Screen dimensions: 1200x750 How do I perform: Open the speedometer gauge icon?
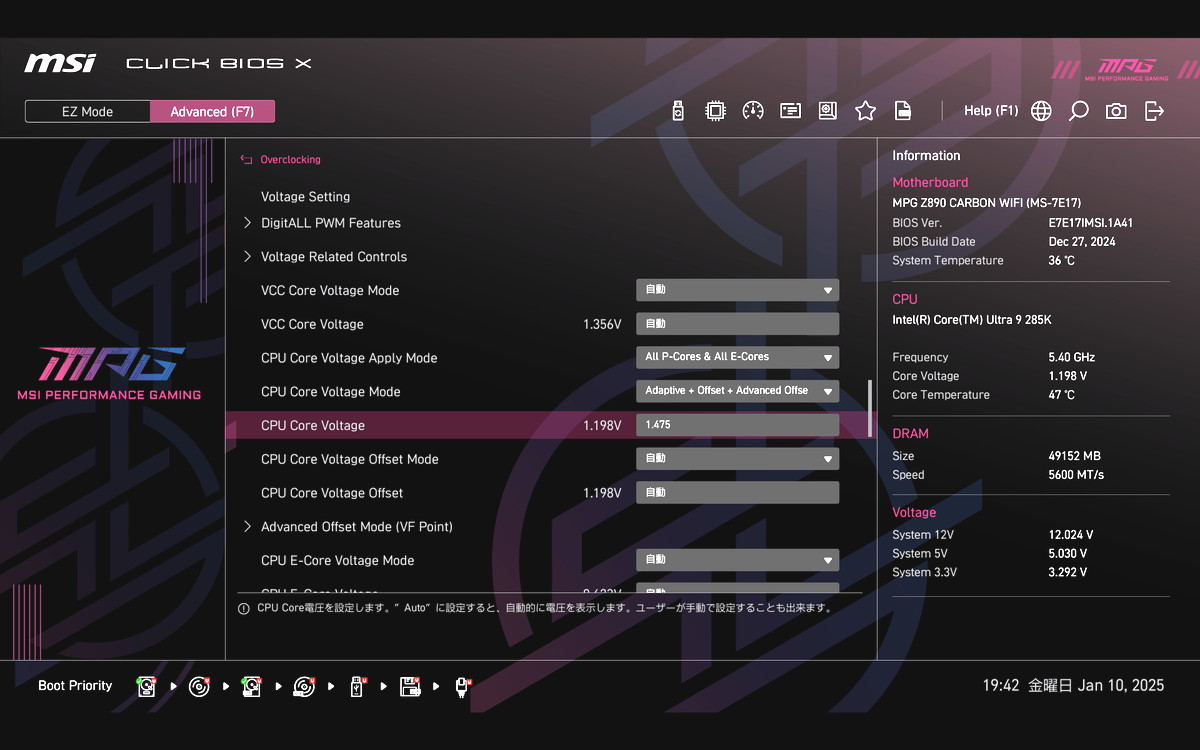pos(753,111)
